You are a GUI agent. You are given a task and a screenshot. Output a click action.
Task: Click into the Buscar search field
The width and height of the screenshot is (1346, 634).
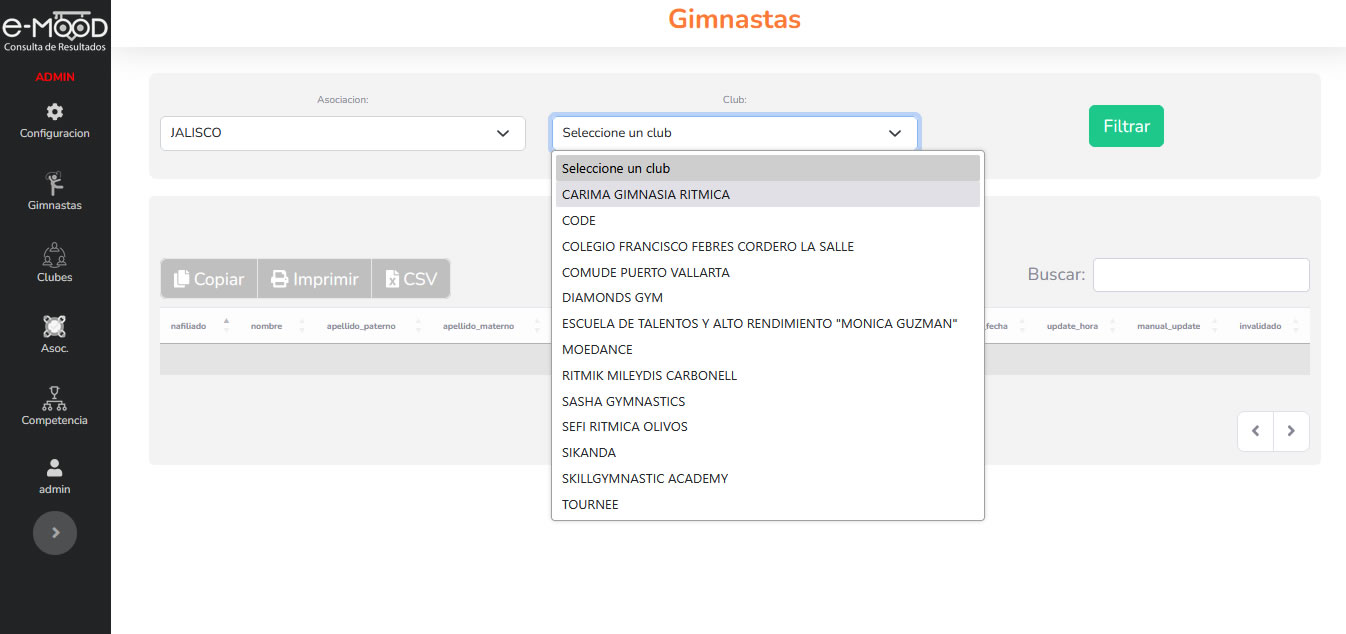tap(1200, 275)
